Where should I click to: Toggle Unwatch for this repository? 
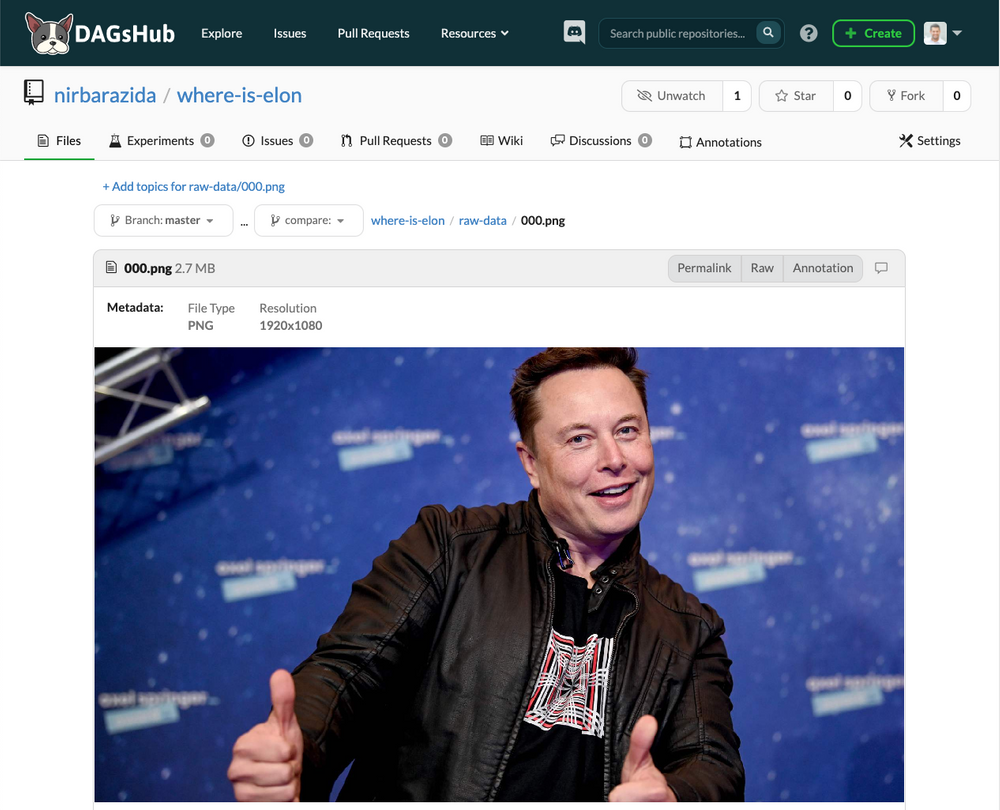coord(672,96)
